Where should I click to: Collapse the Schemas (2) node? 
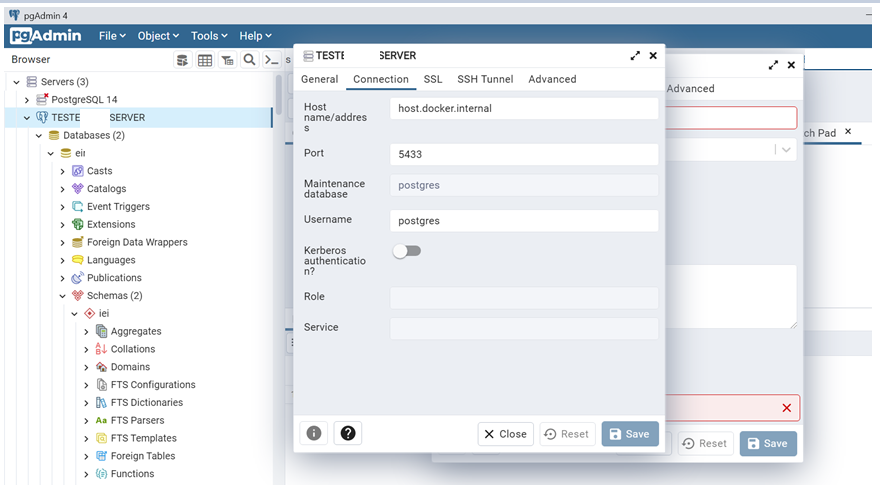pyautogui.click(x=62, y=296)
